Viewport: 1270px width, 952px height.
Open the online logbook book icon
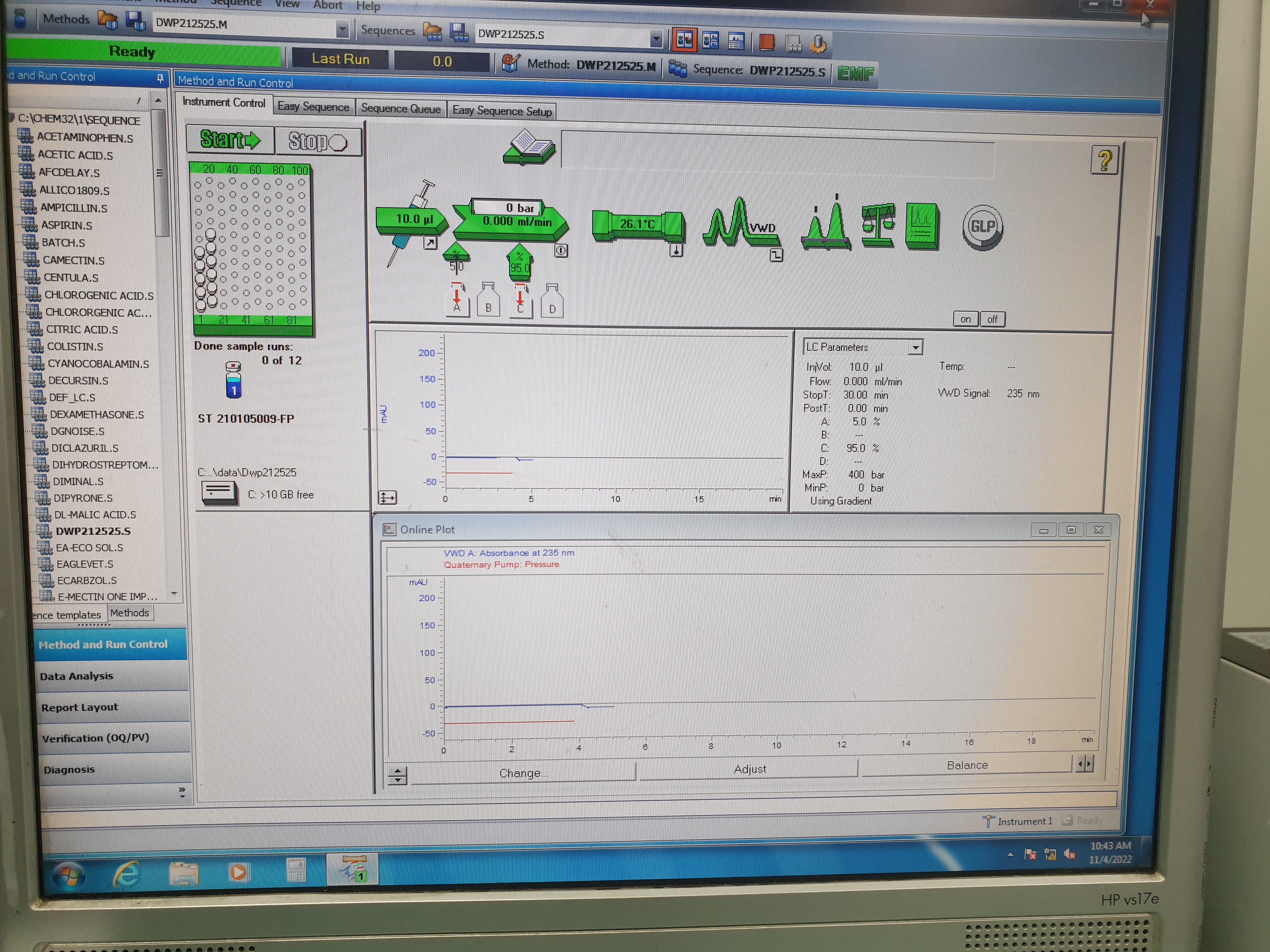point(529,147)
